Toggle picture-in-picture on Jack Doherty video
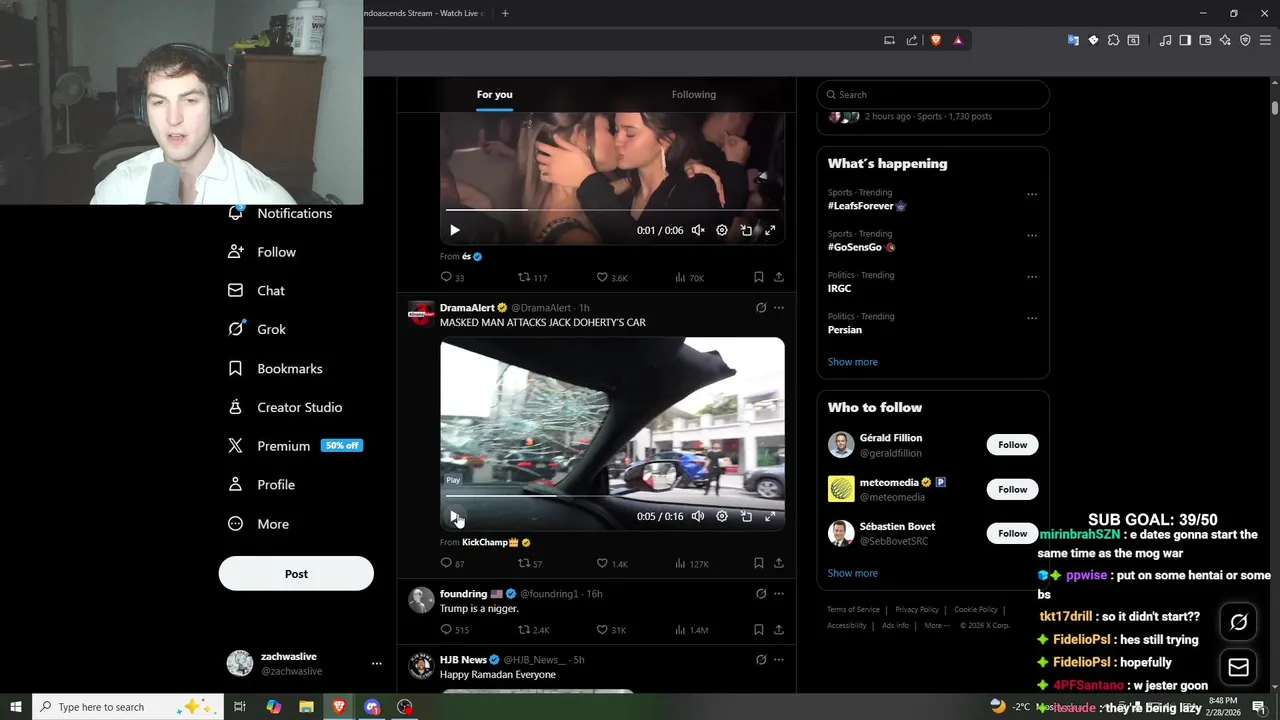1280x720 pixels. click(746, 516)
